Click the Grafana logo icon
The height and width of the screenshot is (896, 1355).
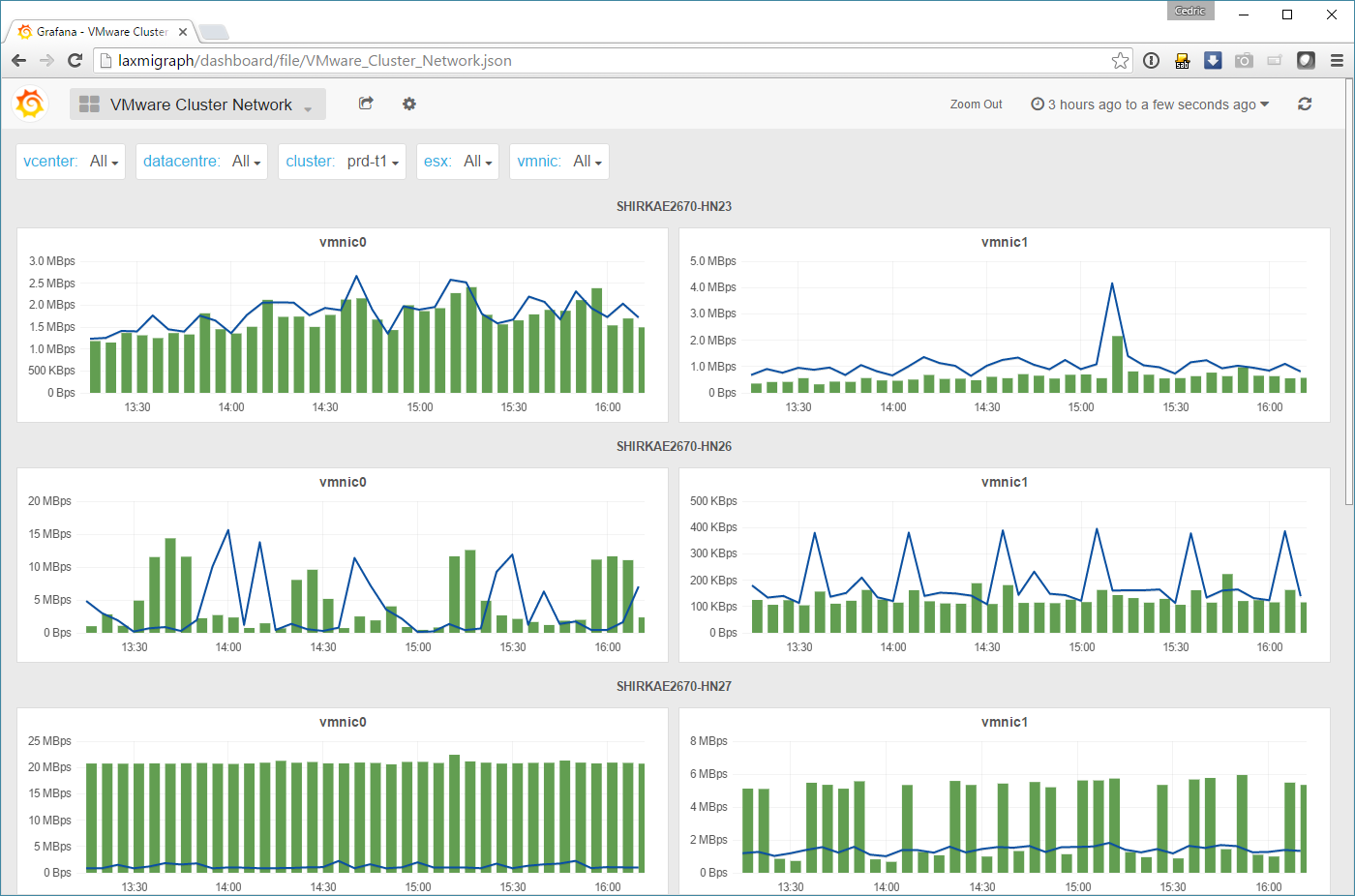[30, 104]
